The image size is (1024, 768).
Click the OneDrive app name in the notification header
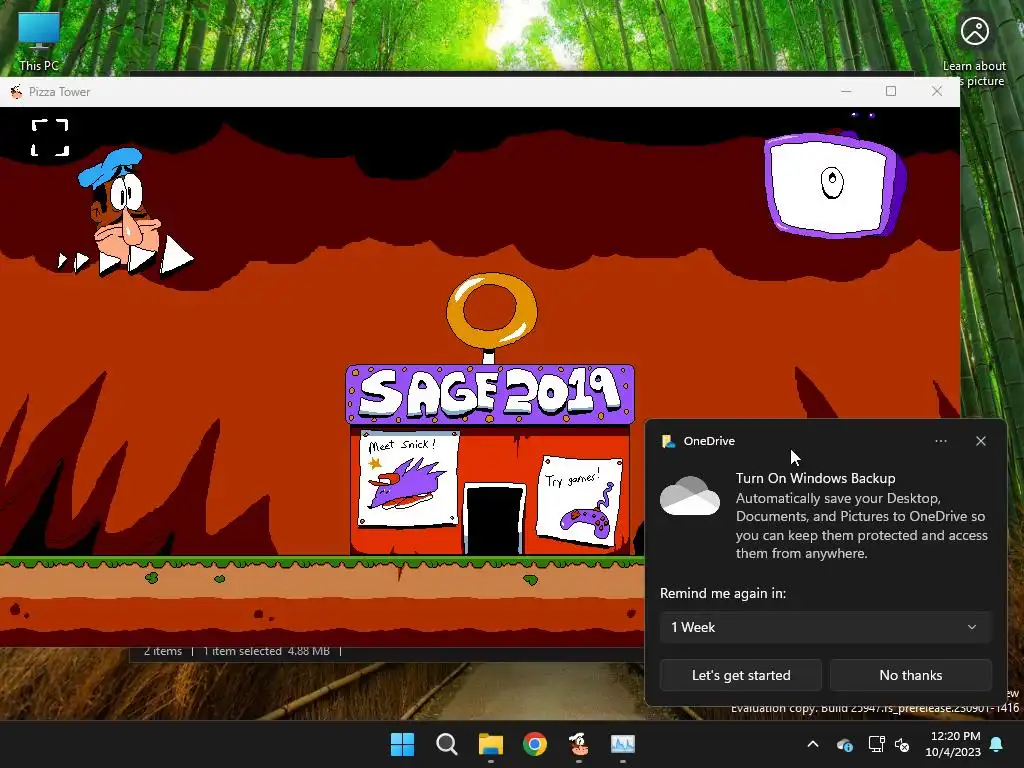point(709,441)
